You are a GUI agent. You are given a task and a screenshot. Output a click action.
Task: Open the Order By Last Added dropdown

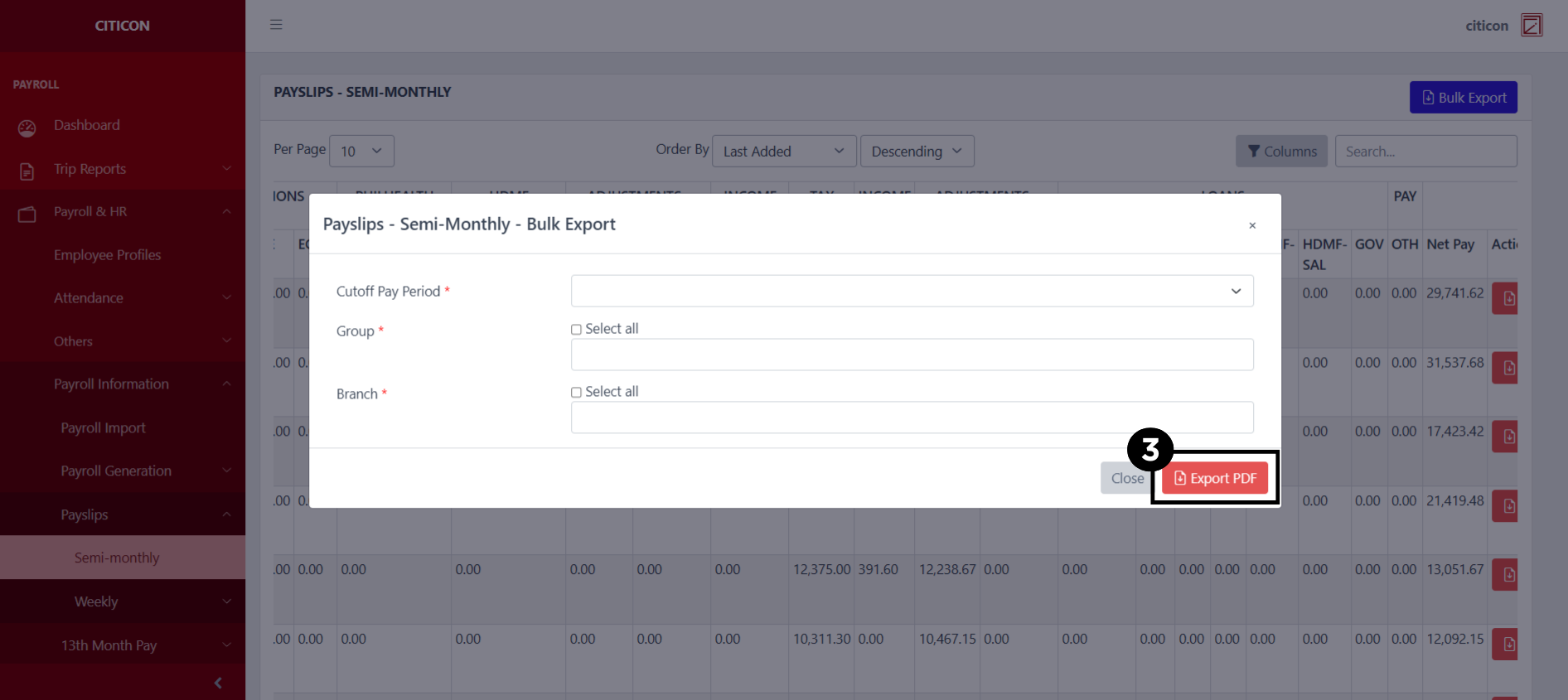[784, 151]
